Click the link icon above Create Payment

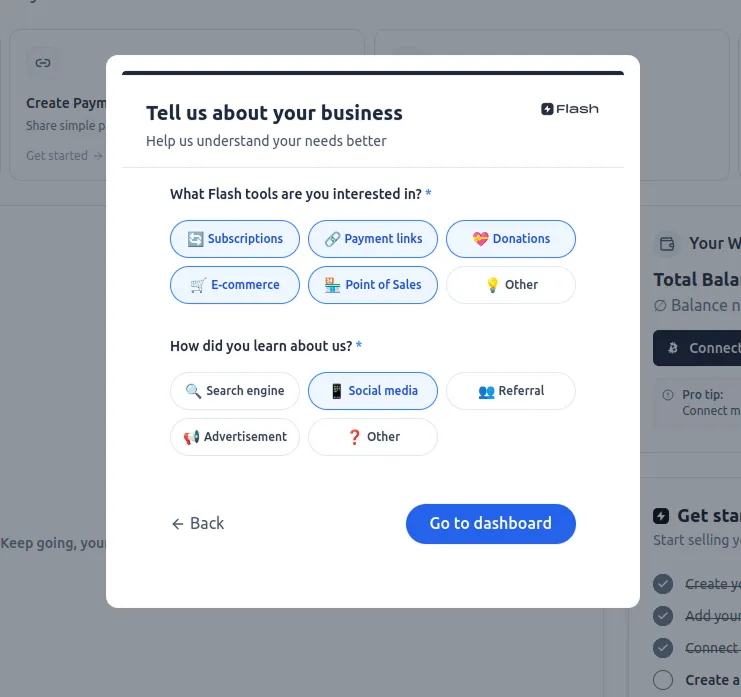coord(42,62)
